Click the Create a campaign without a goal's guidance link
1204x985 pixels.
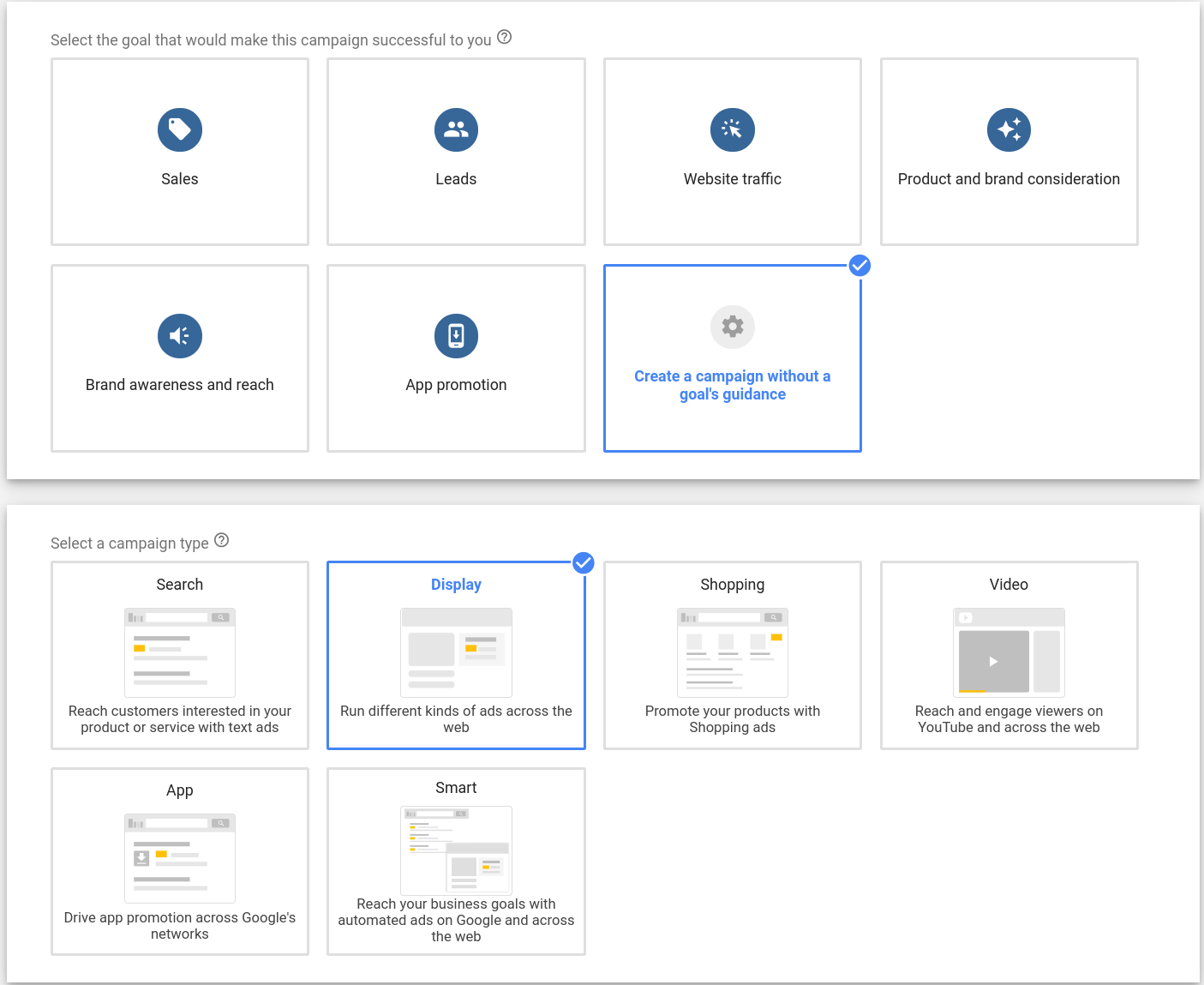point(732,385)
